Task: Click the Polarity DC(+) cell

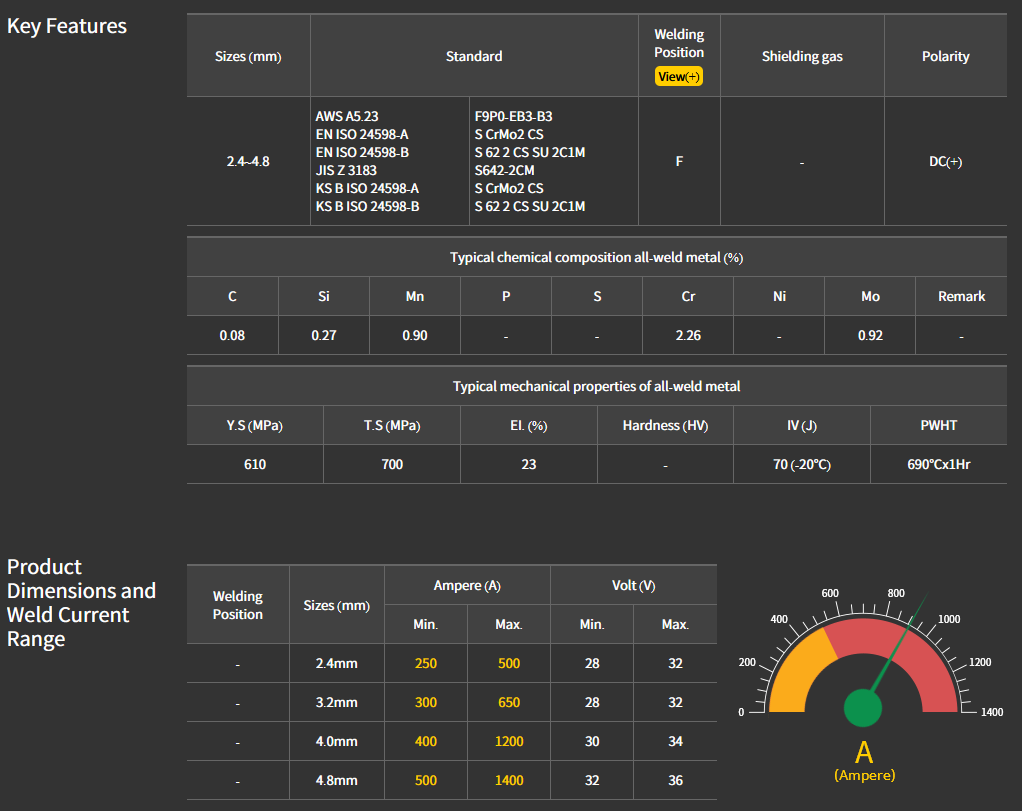Action: 945,161
